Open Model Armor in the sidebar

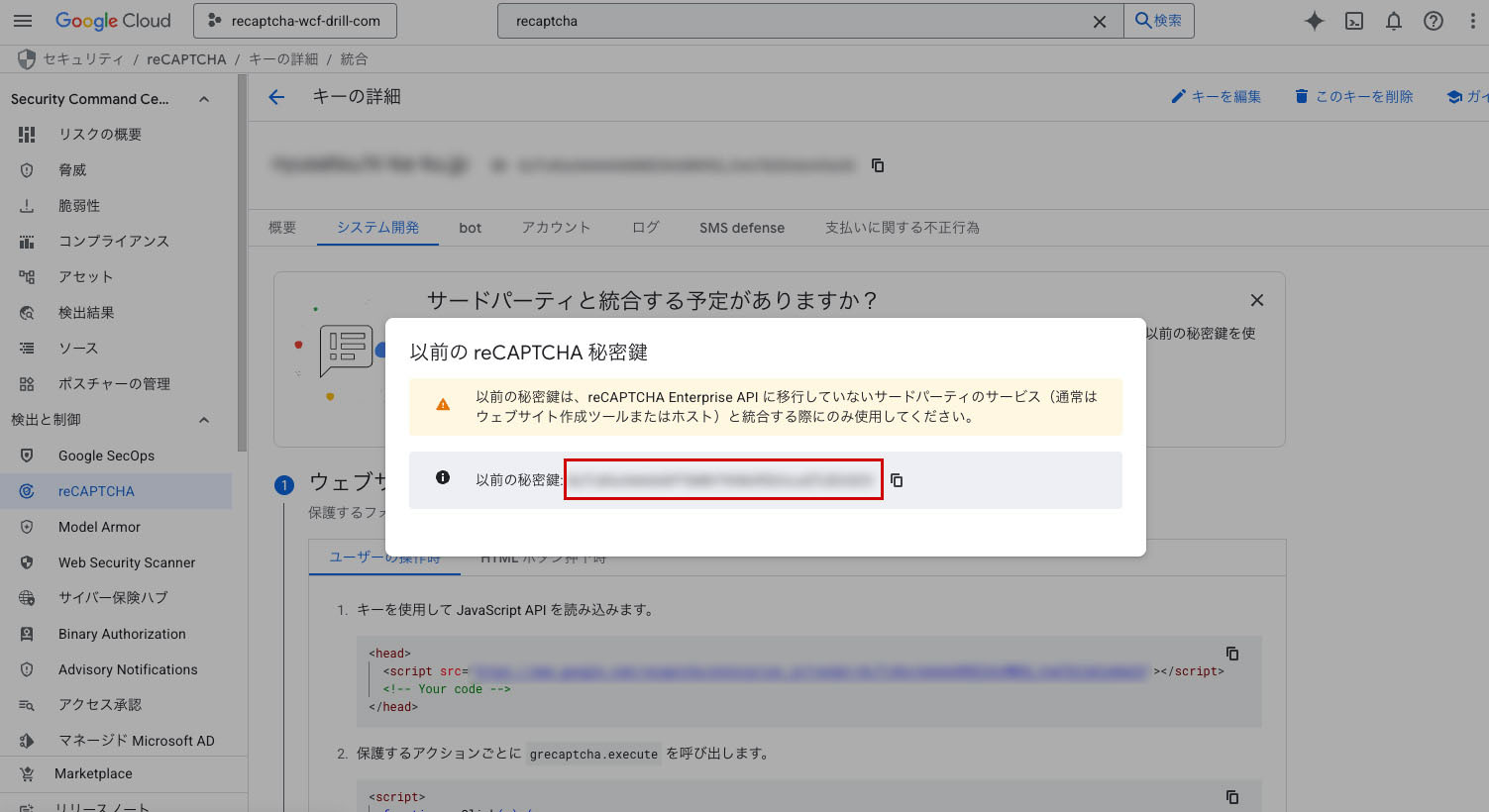tap(116, 527)
